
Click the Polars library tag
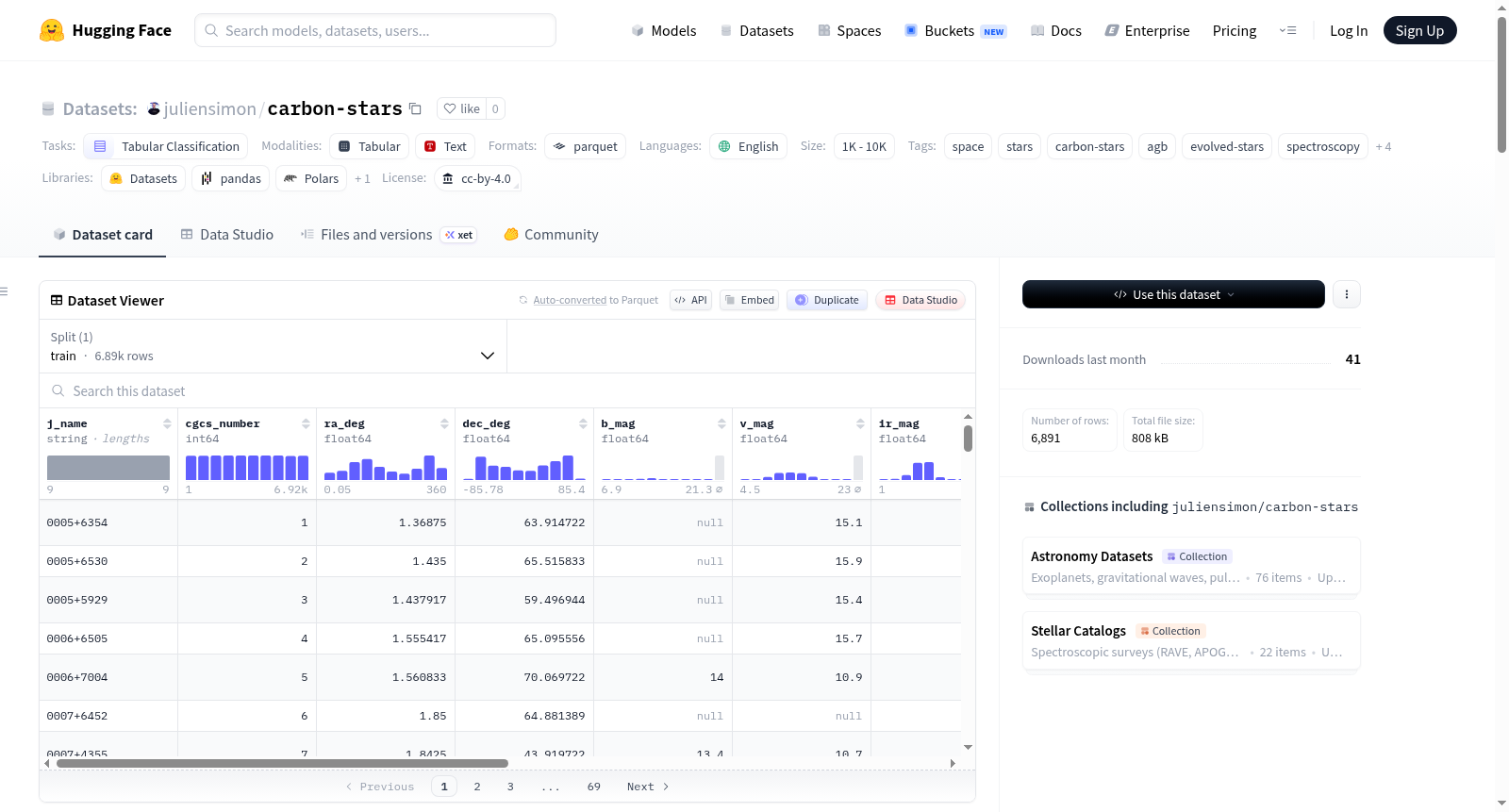311,178
